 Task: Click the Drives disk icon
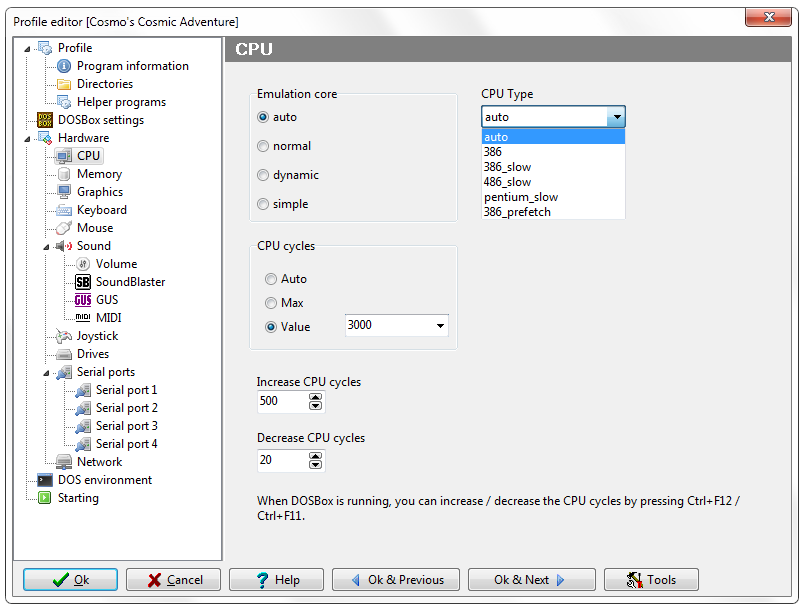coord(64,354)
